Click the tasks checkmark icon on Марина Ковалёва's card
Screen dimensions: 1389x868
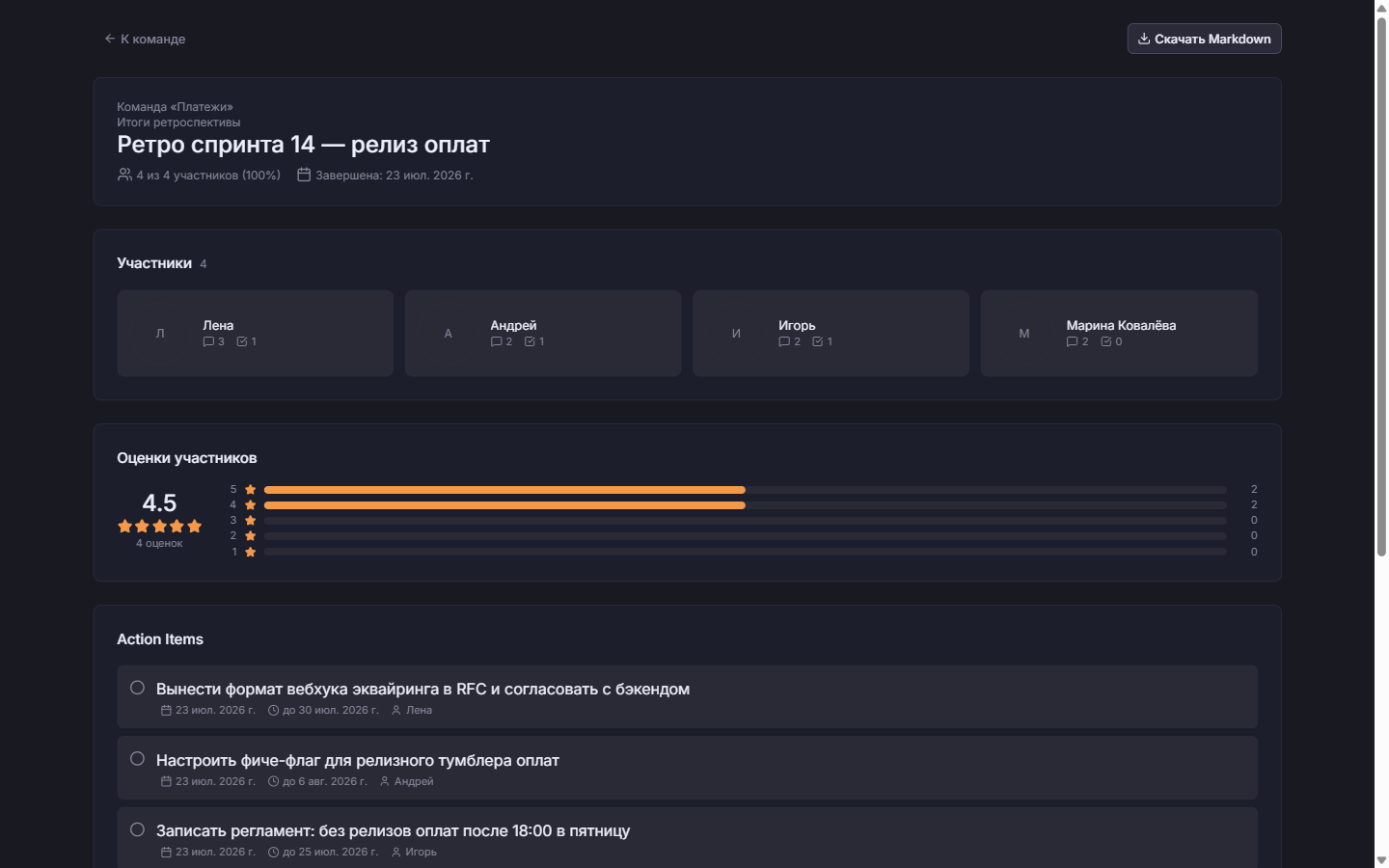coord(1106,341)
